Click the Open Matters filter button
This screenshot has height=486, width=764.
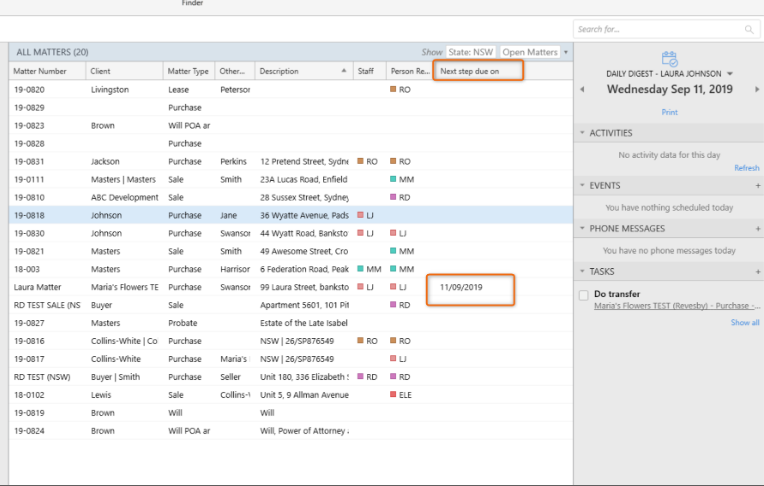[530, 52]
